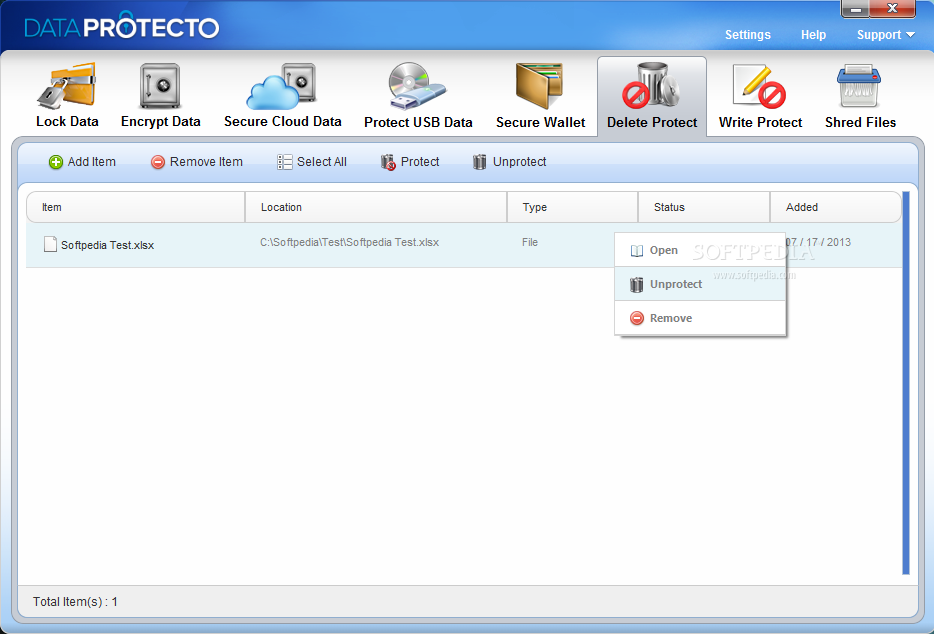The width and height of the screenshot is (934, 634).
Task: Expand the Support dropdown arrow
Action: 910,35
